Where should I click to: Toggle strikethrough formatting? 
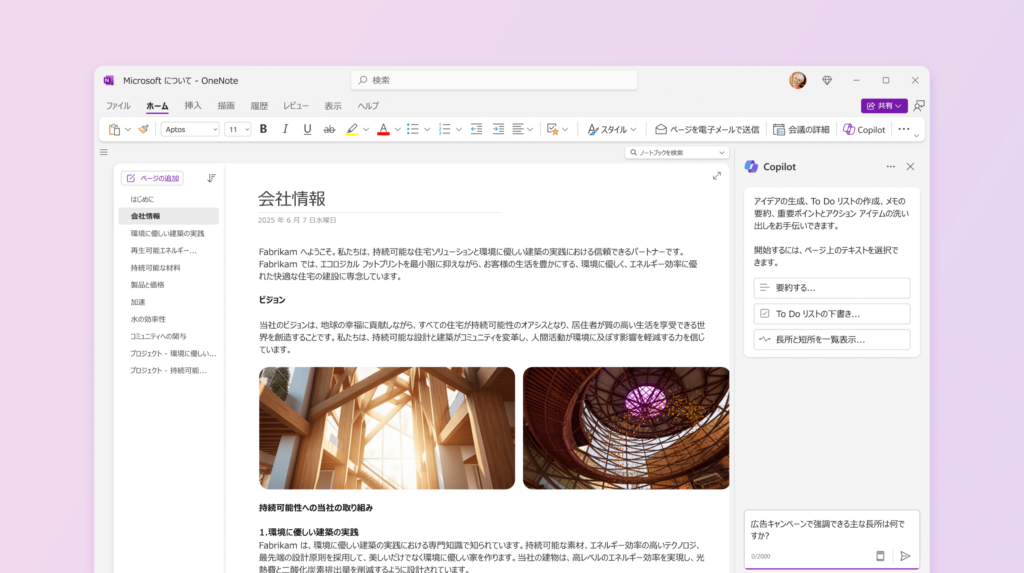click(x=329, y=129)
